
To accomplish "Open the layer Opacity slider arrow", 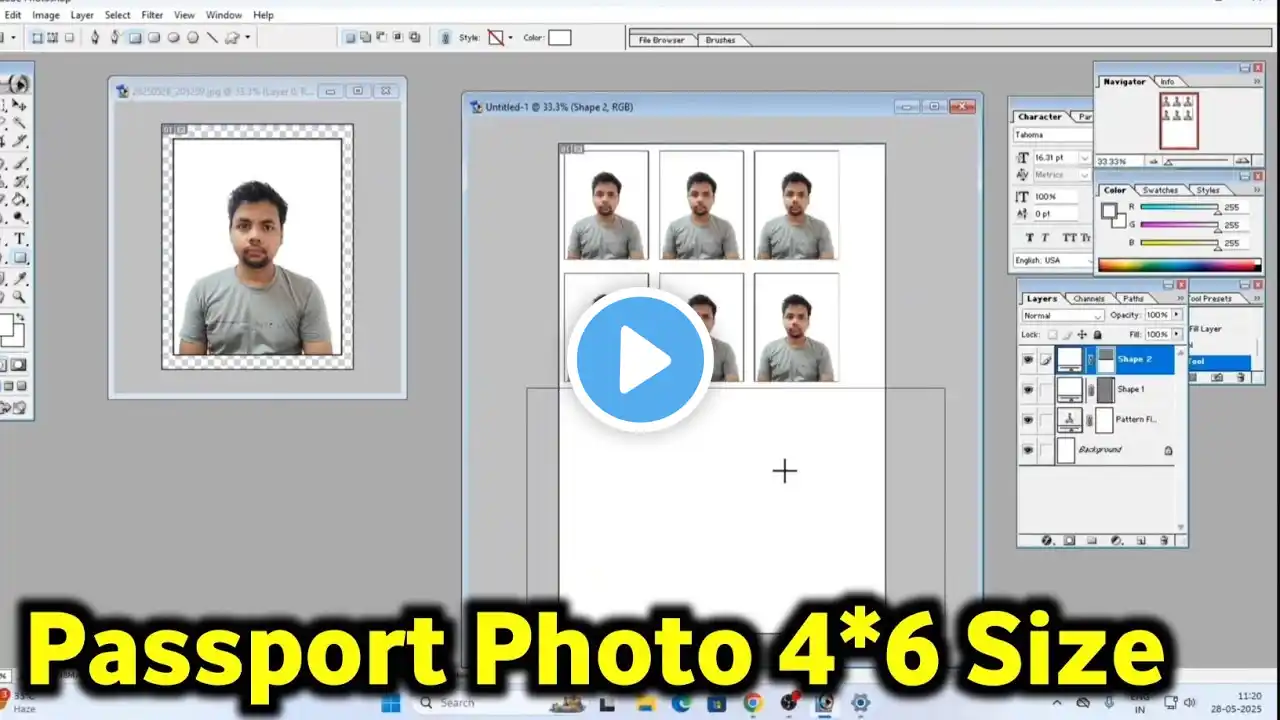I will 1177,315.
